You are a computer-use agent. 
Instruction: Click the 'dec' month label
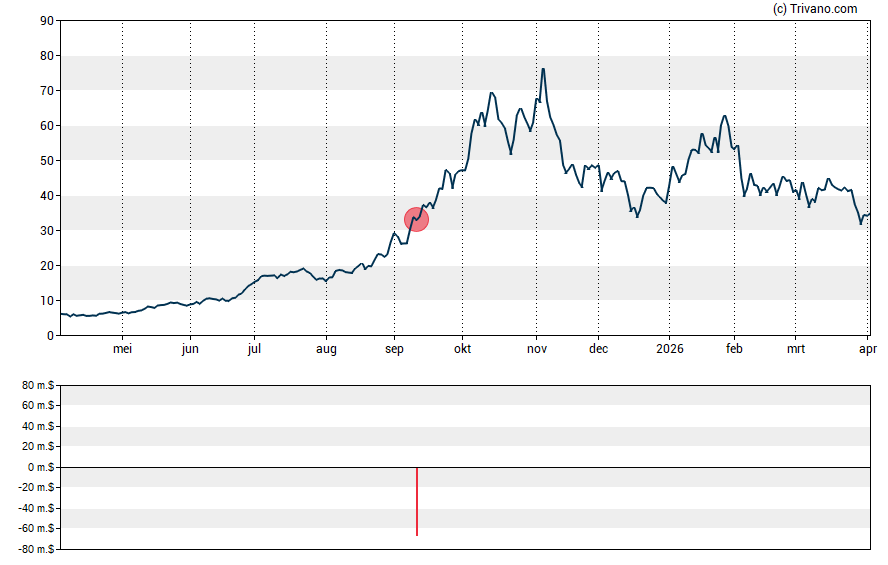pos(598,349)
